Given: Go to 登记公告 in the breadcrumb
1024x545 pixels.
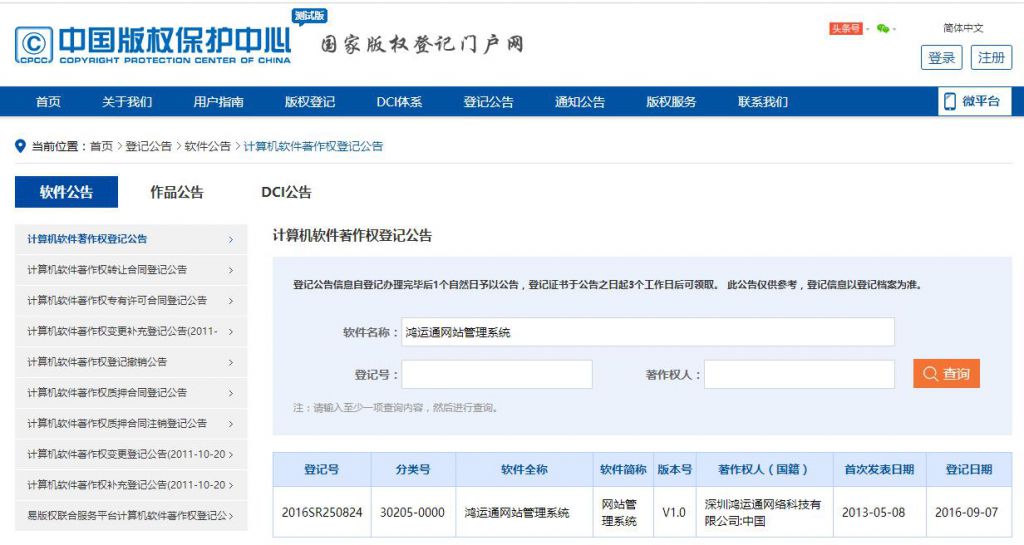Looking at the screenshot, I should click(x=148, y=146).
